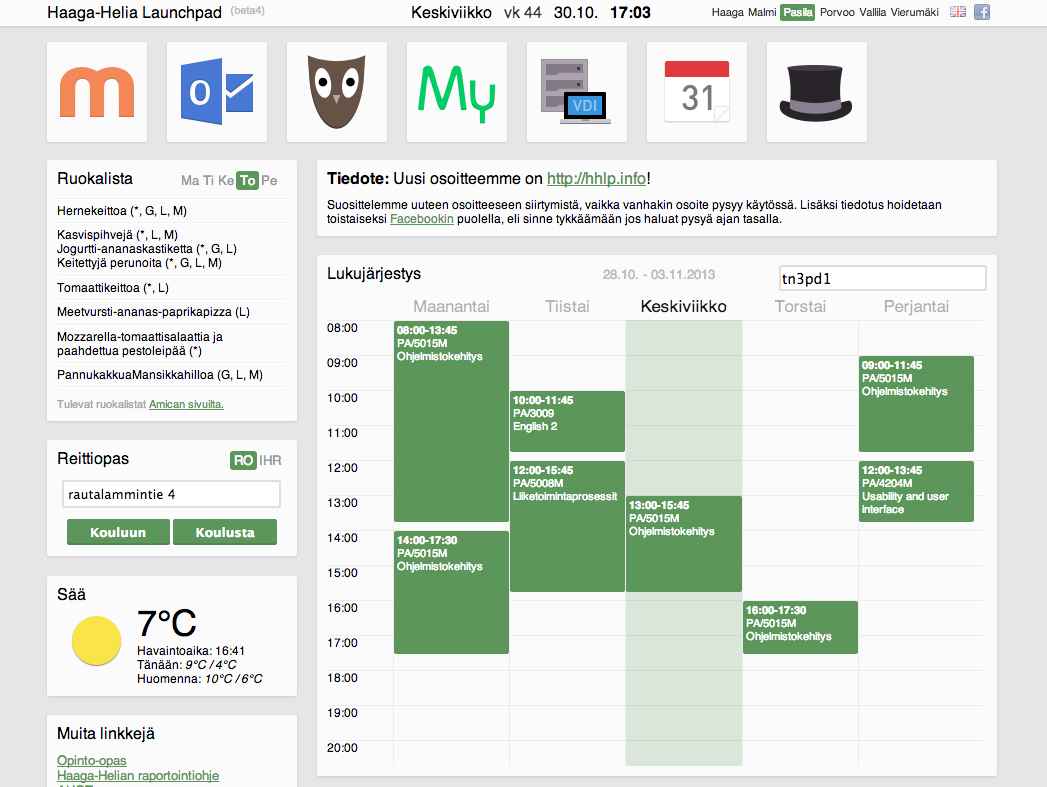The image size is (1047, 787).
Task: Open the orange Moodle launcher icon
Action: (x=97, y=92)
